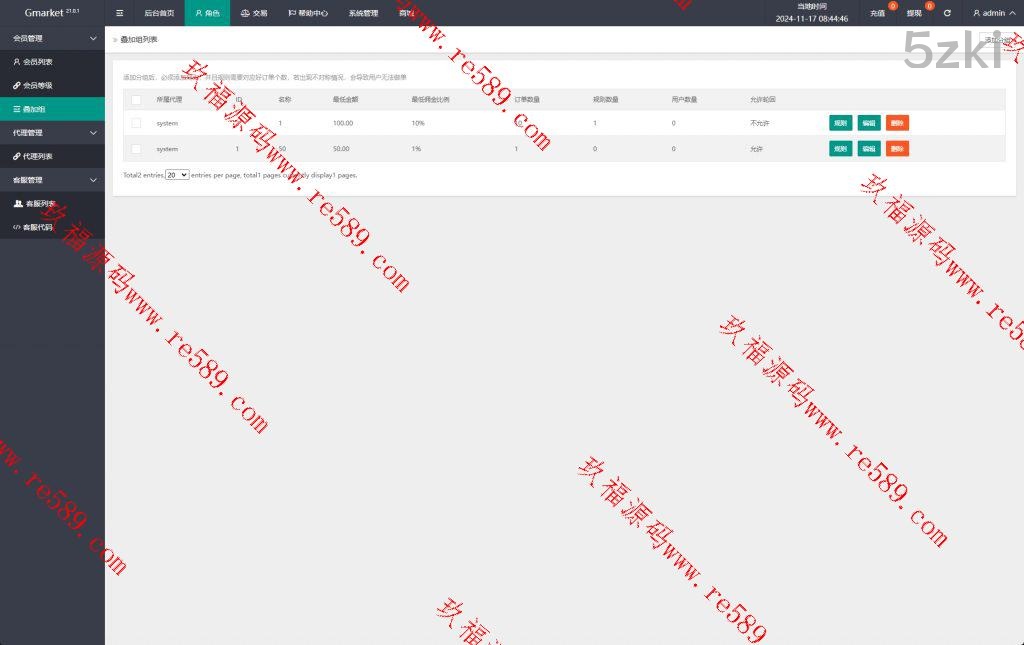Click the 50.00 amount cell
Screen dimensions: 1024x645
(341, 149)
